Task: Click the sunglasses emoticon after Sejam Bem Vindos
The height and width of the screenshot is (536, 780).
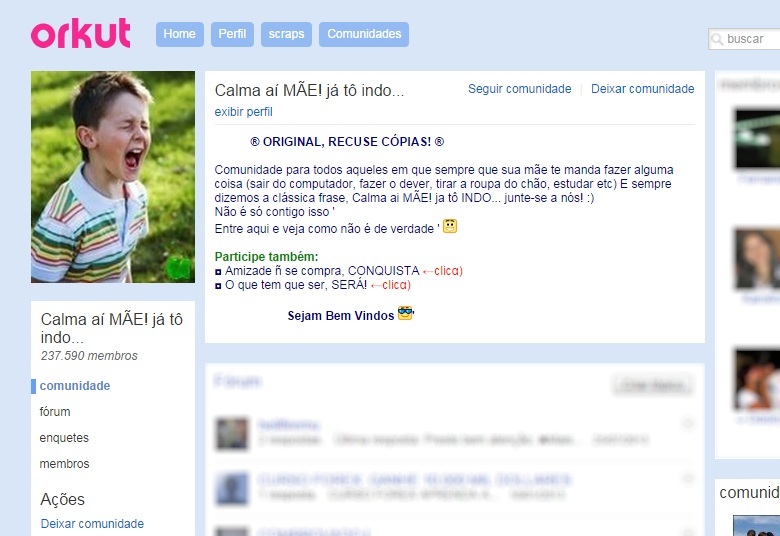Action: [x=405, y=313]
